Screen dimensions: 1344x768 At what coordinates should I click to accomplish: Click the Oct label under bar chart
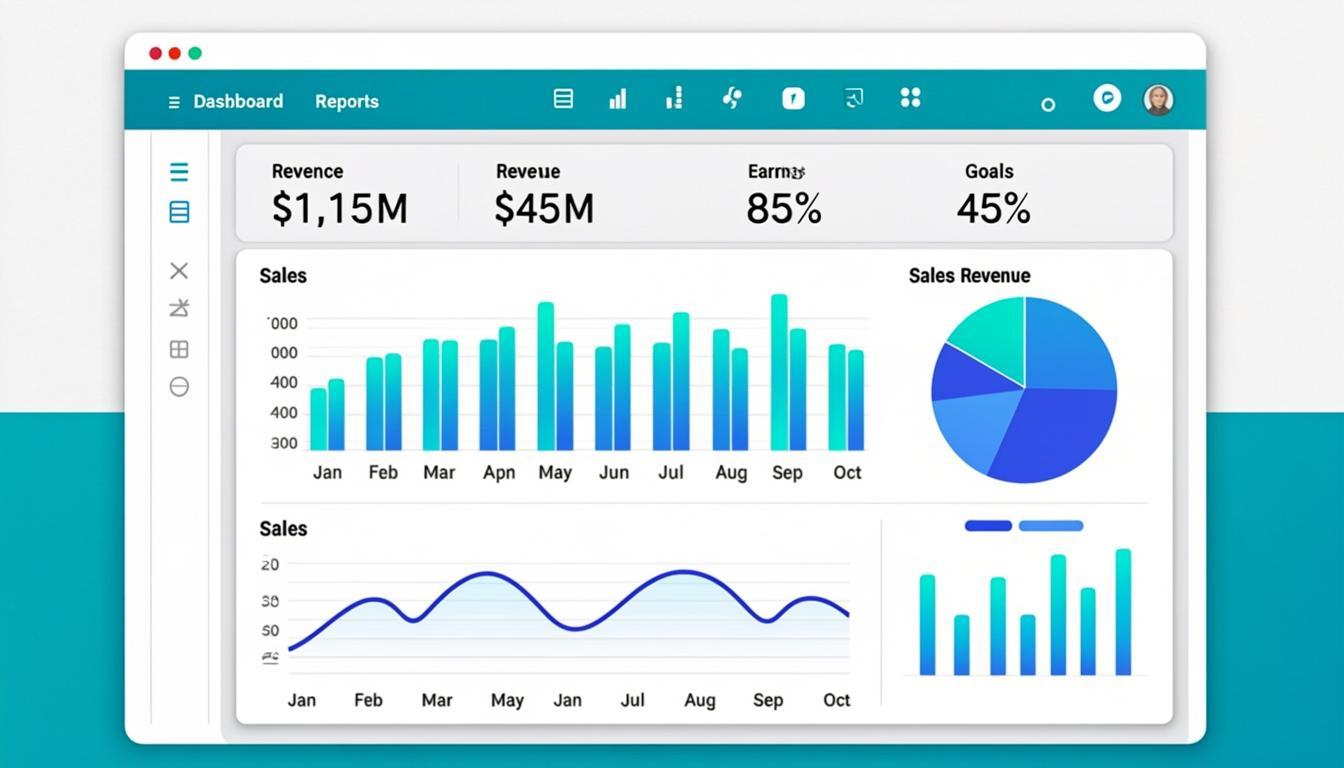coord(847,473)
